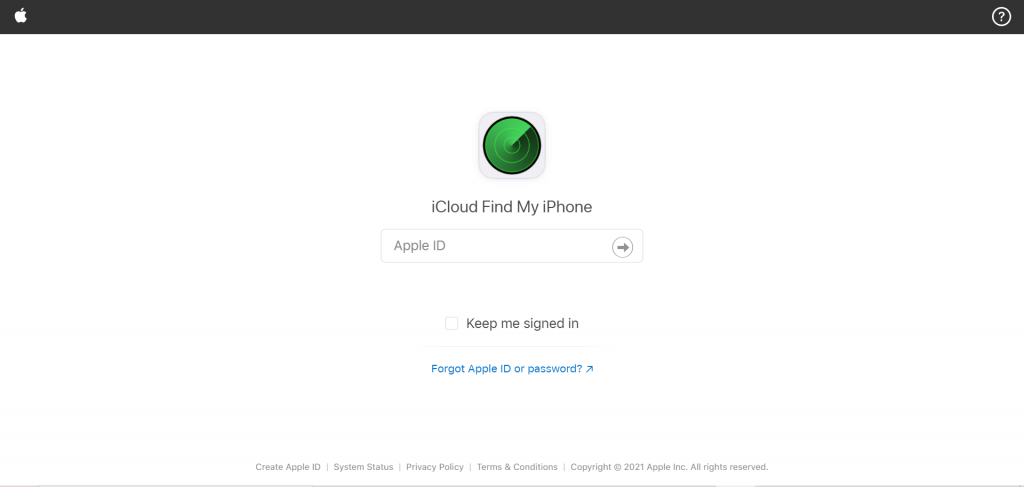The height and width of the screenshot is (487, 1024).
Task: Click the word password in the Forgot link
Action: pos(554,369)
